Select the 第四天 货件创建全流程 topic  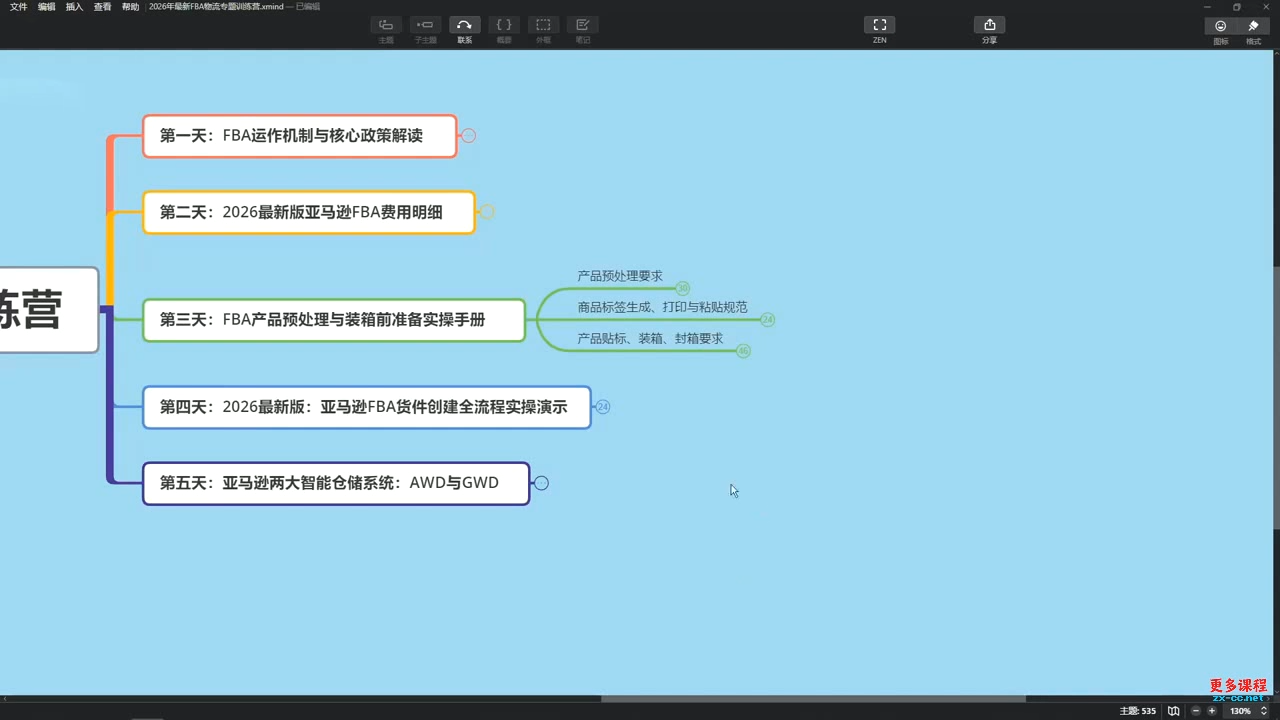pyautogui.click(x=367, y=407)
